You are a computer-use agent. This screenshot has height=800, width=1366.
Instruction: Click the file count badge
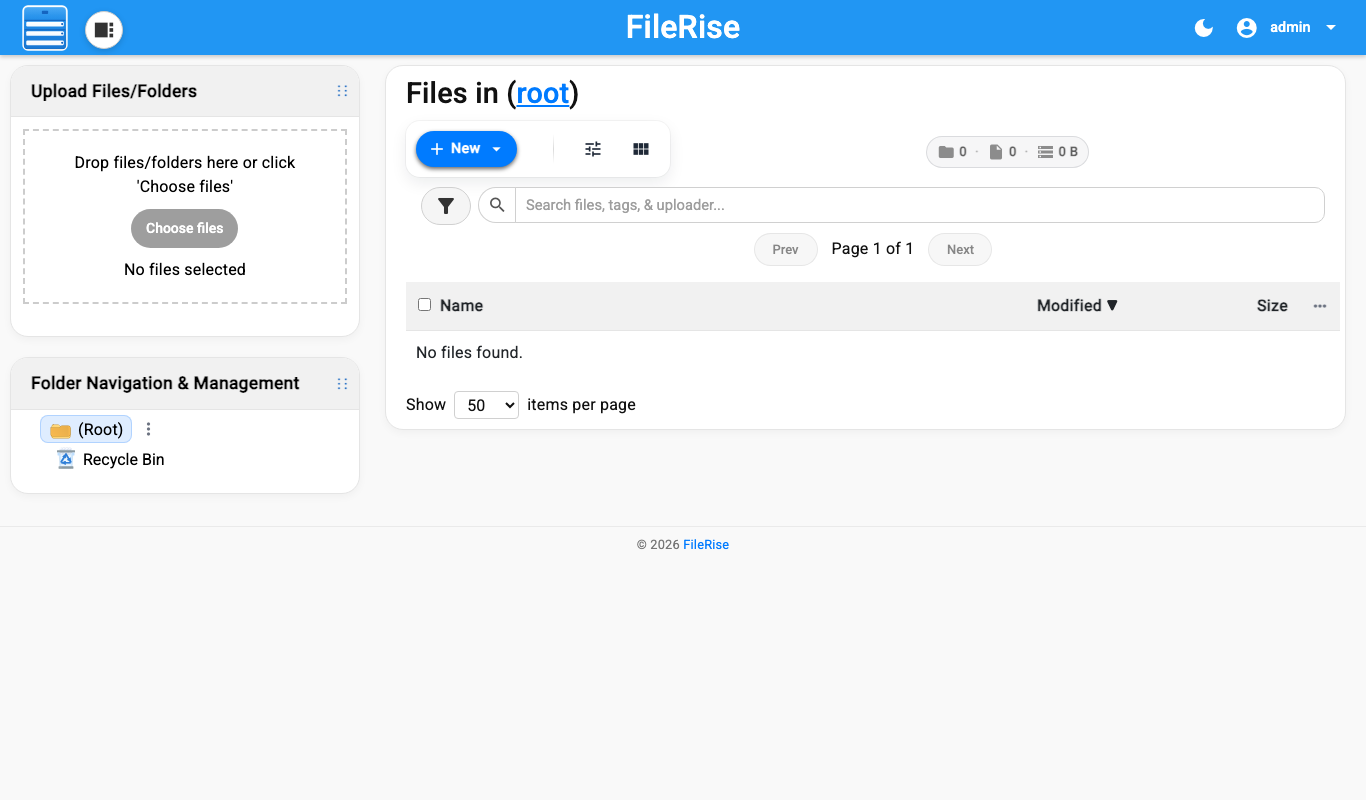(x=1002, y=152)
